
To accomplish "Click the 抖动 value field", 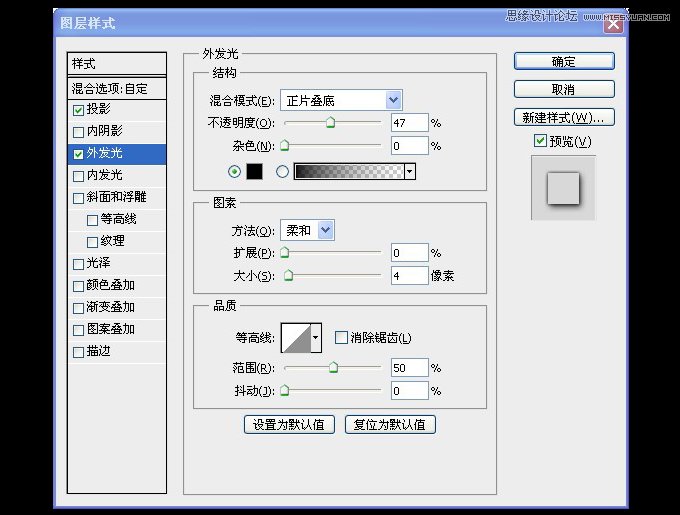I will click(x=409, y=391).
